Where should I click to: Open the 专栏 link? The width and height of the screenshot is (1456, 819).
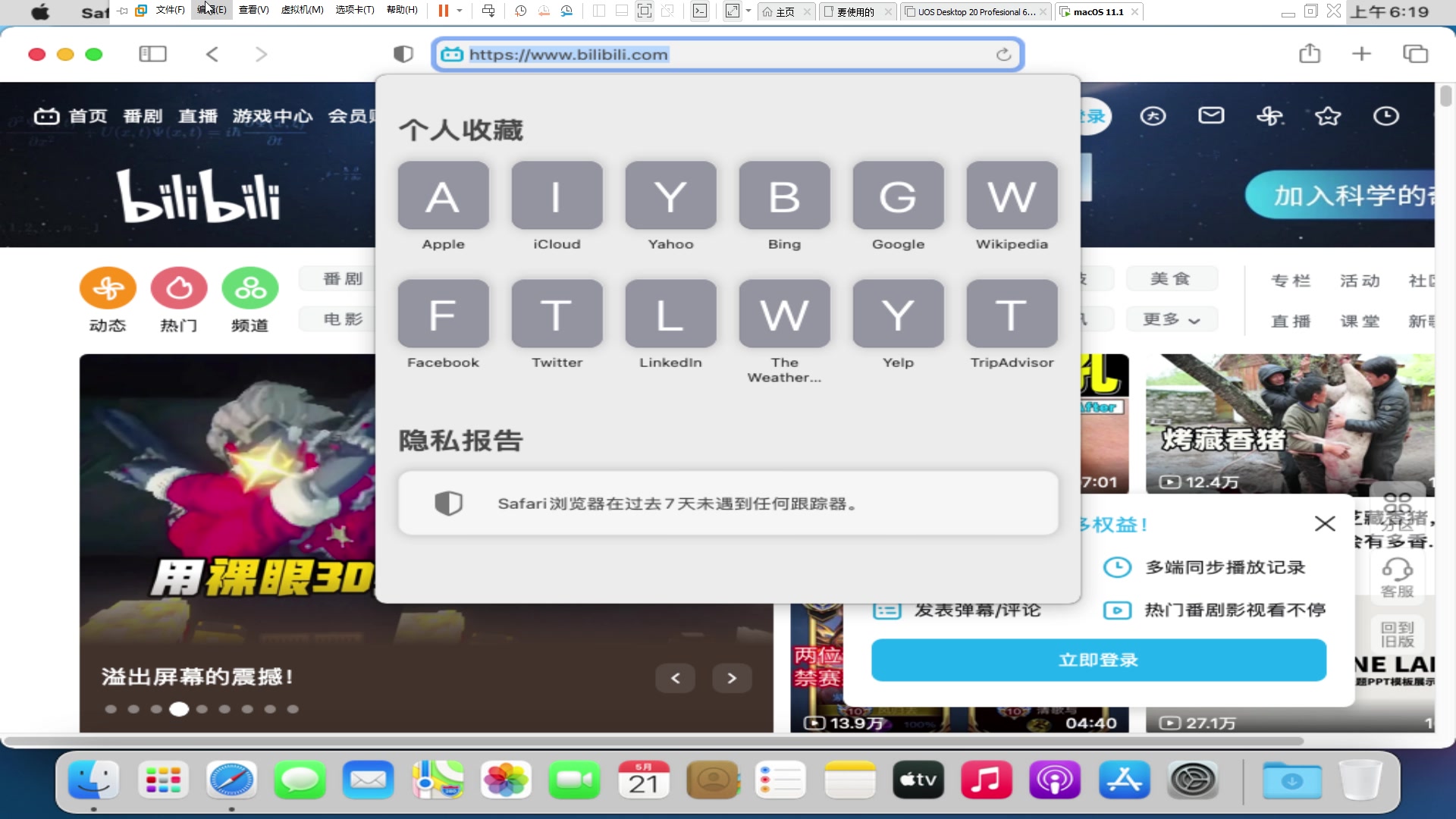(1291, 281)
